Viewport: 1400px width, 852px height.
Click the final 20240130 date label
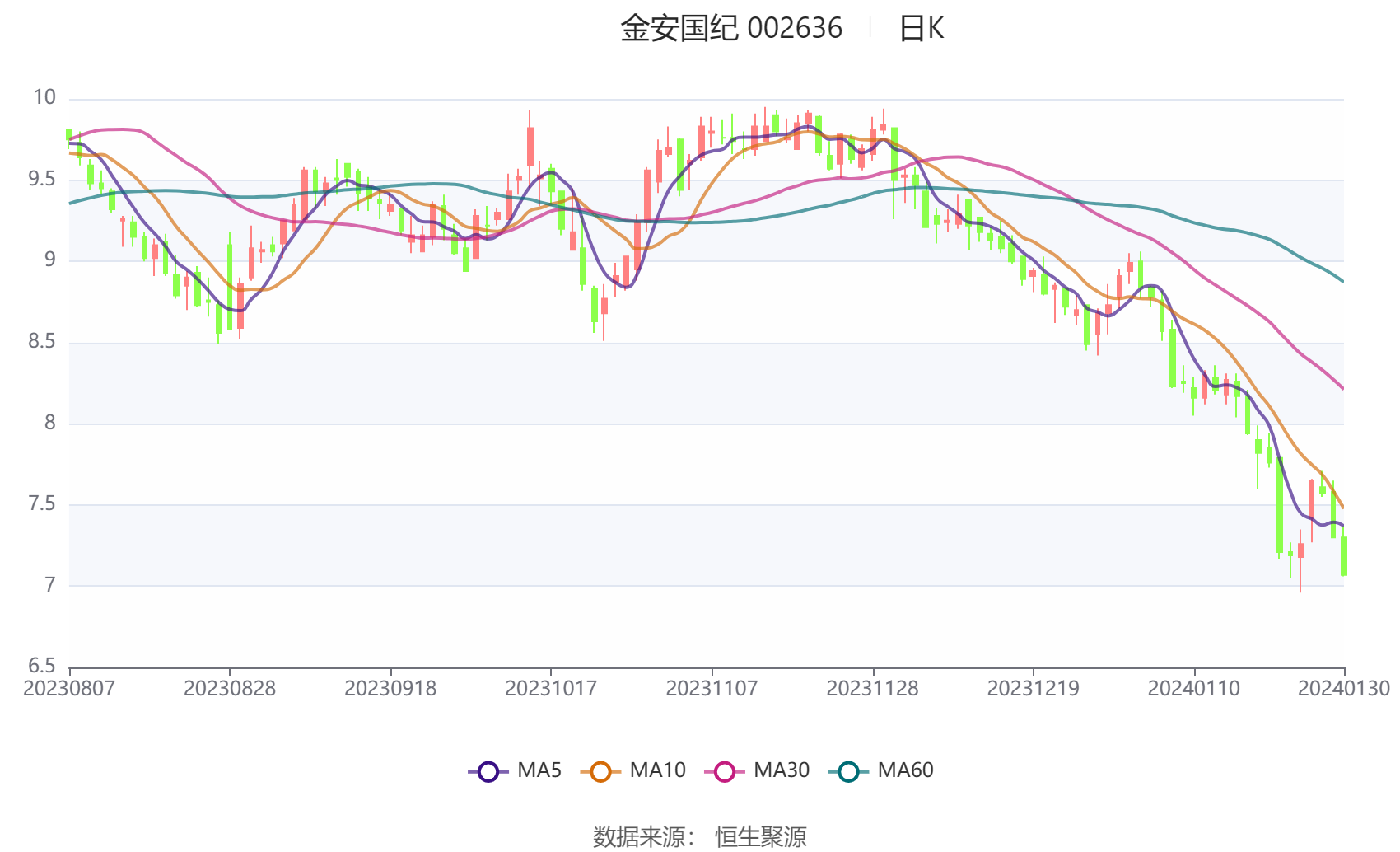(1343, 689)
